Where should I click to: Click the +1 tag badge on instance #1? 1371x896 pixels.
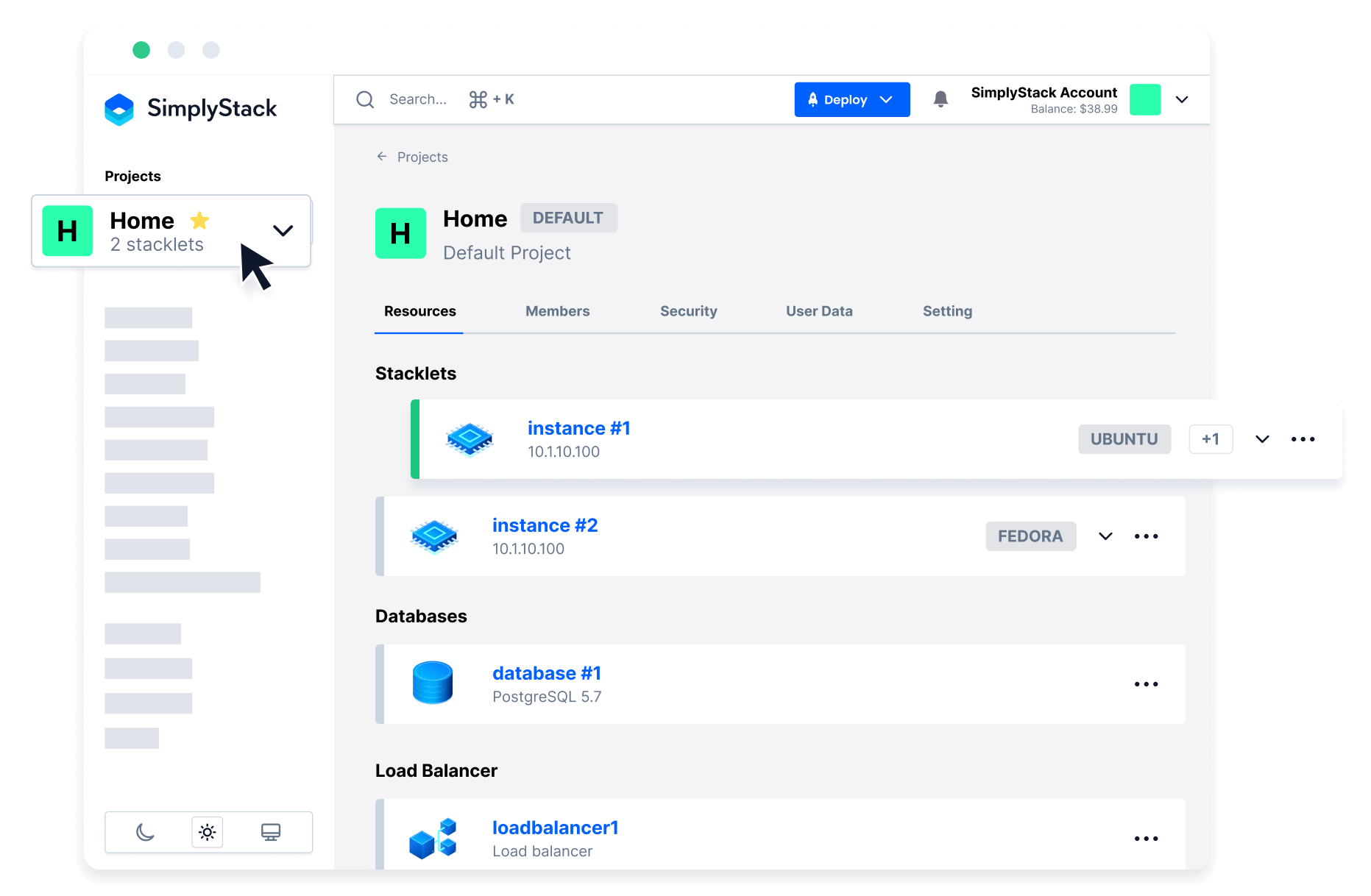coord(1211,439)
